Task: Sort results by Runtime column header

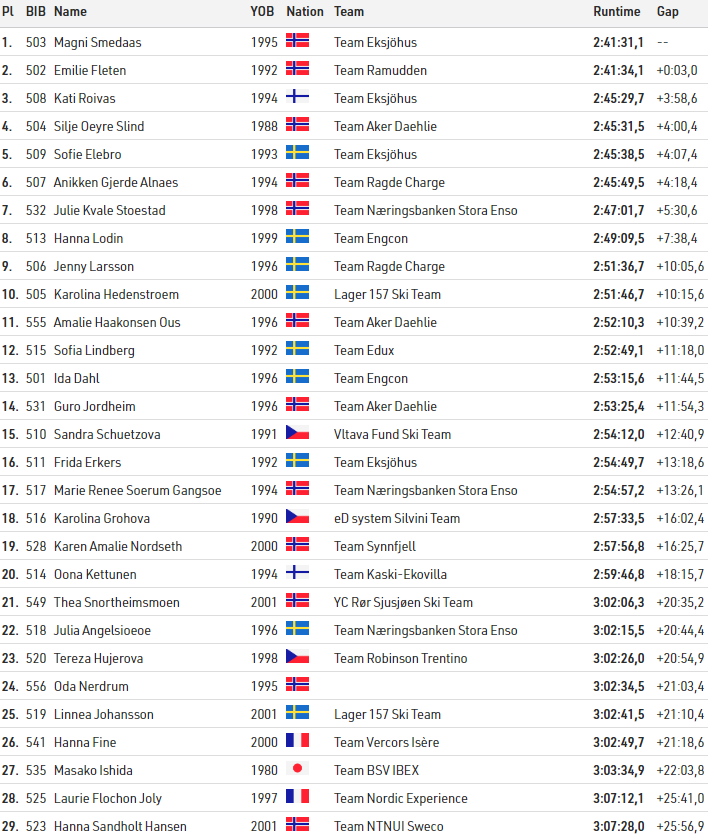Action: 616,12
